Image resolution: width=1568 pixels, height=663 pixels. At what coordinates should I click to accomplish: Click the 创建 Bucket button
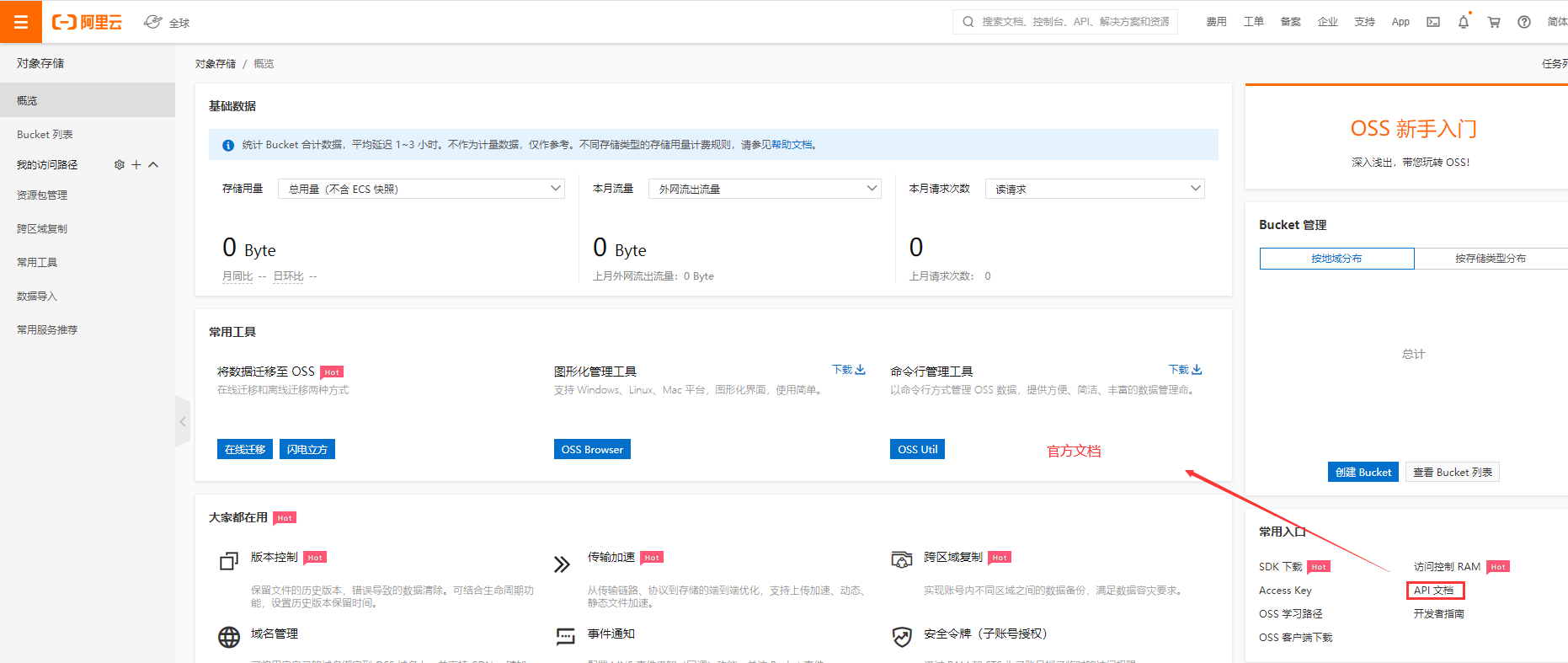click(1363, 472)
